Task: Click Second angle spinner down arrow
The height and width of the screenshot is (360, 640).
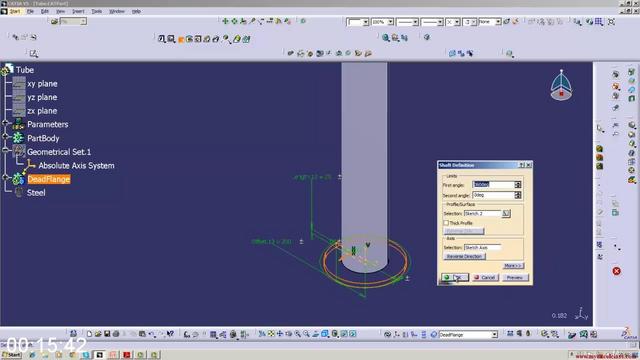Action: point(518,197)
